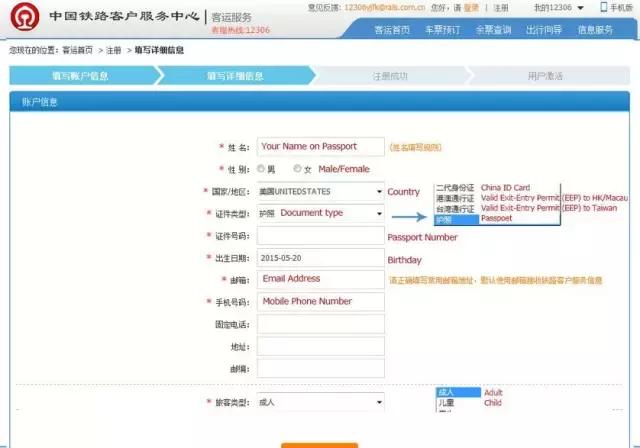
Task: Select the 女 (female) radio button
Action: click(297, 169)
